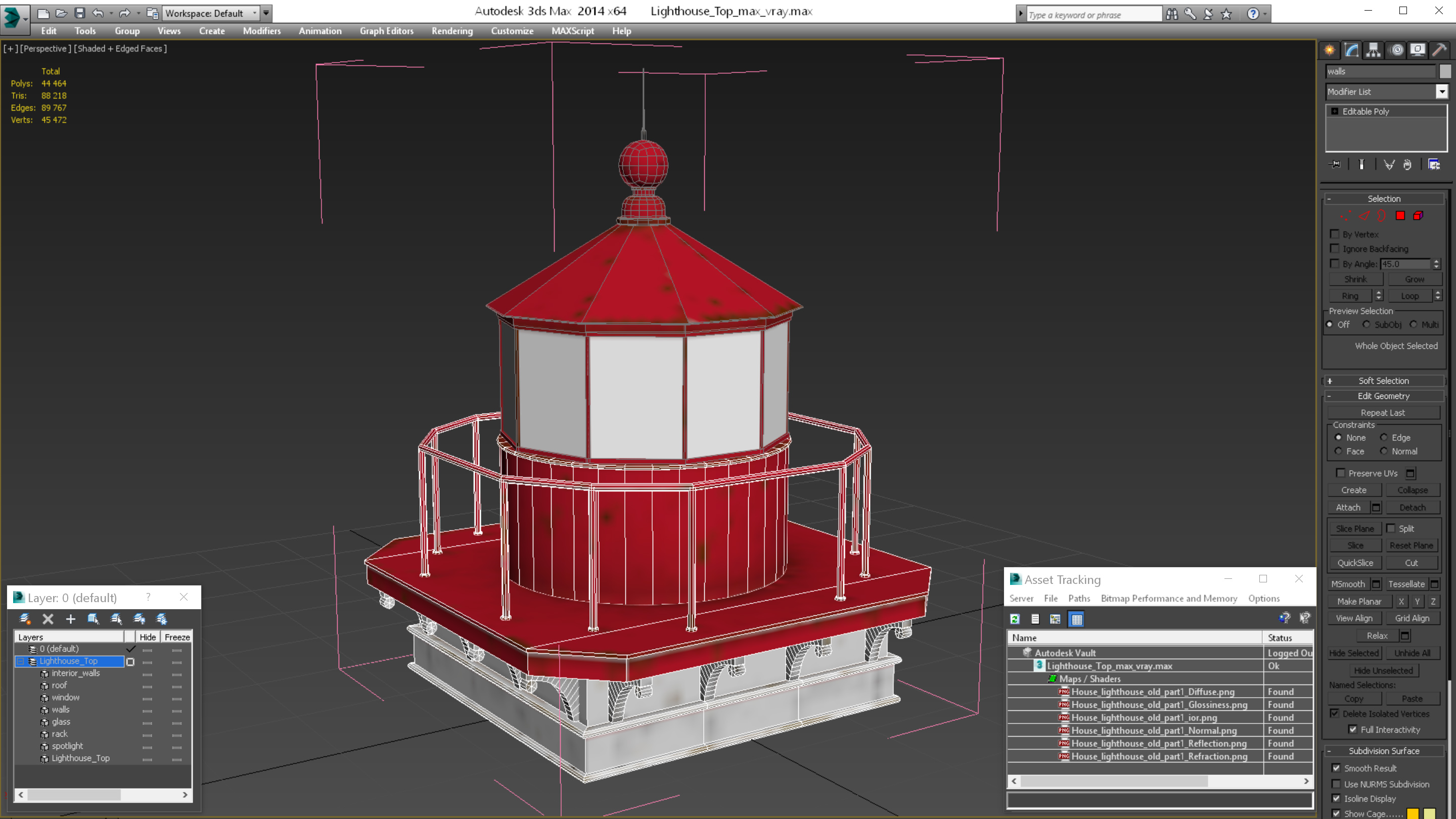Click the walls object color swatch
The height and width of the screenshot is (819, 1456).
(1445, 71)
